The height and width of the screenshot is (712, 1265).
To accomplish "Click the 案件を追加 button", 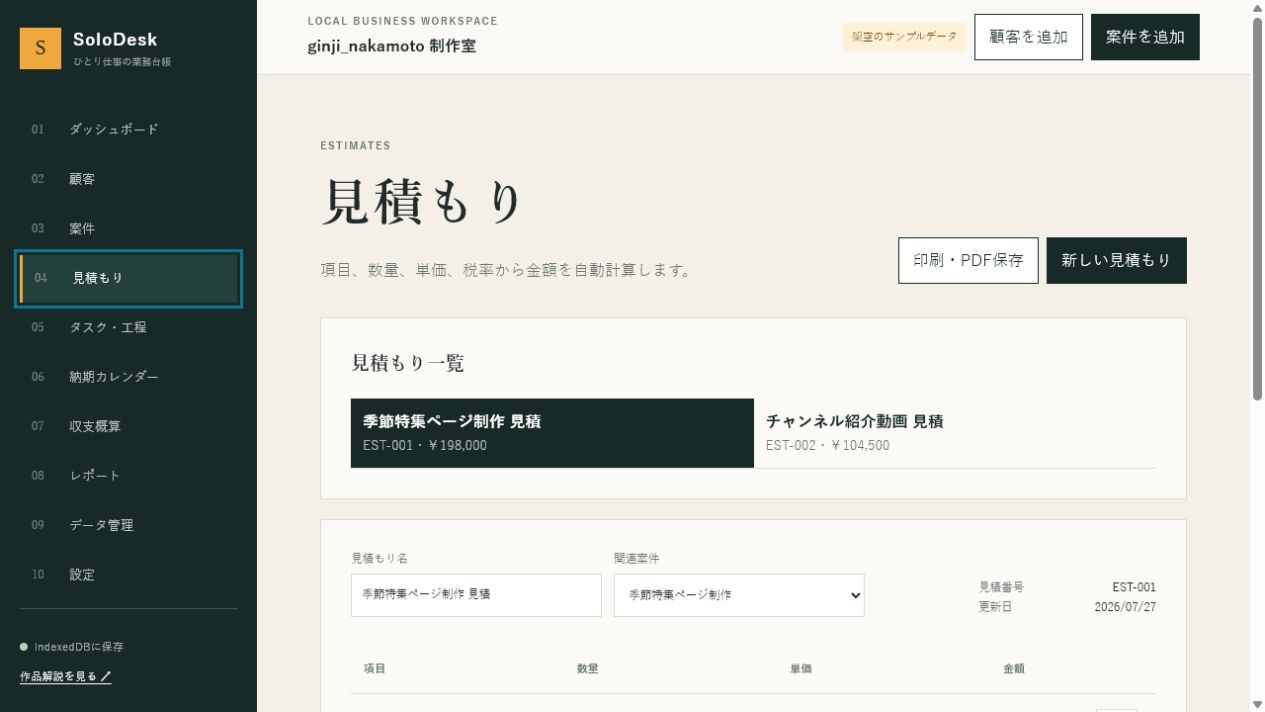I will 1145,37.
